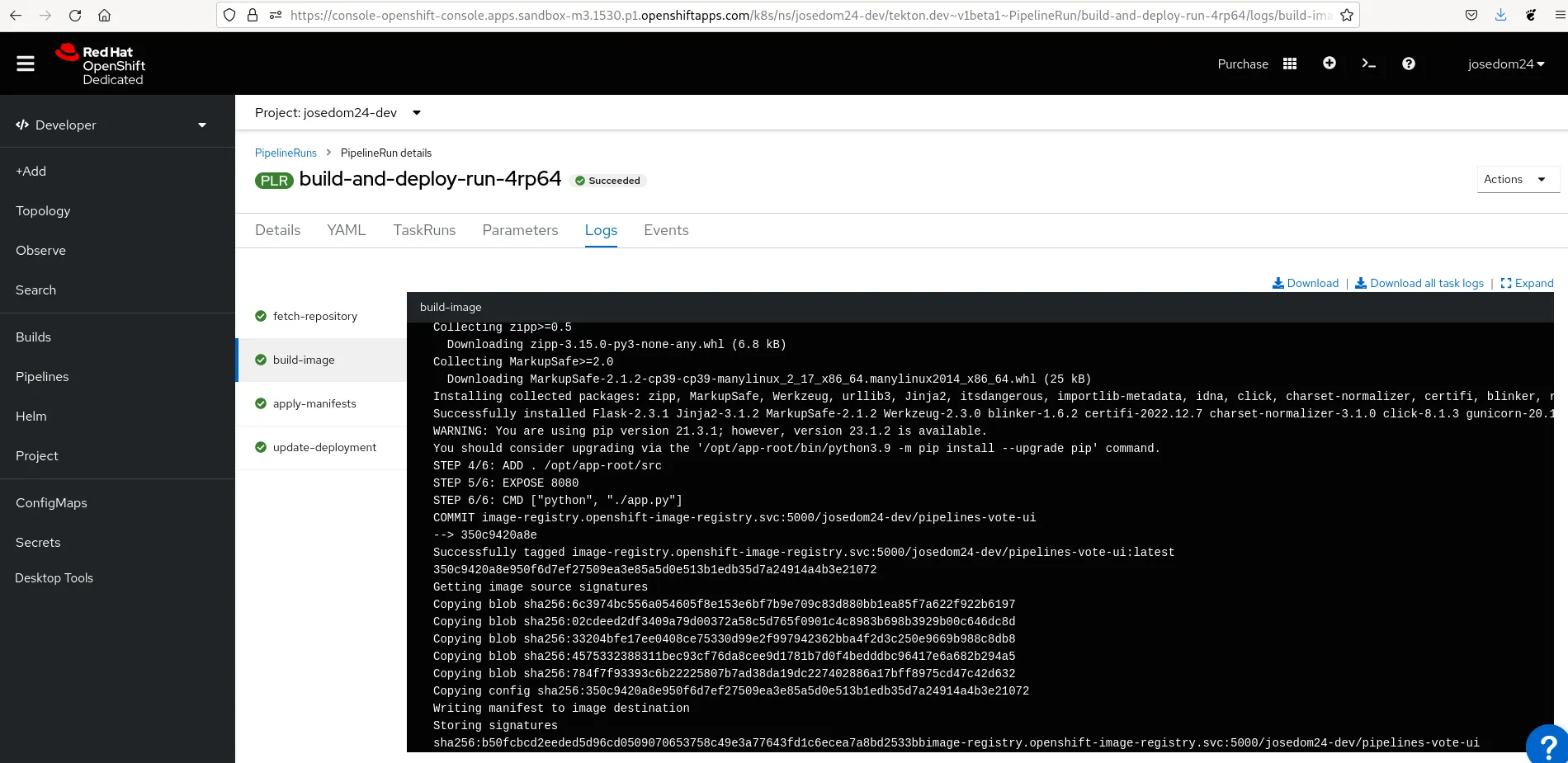Open the Project josedom24-dev dropdown
Screen dimensions: 1568x763
click(x=338, y=113)
